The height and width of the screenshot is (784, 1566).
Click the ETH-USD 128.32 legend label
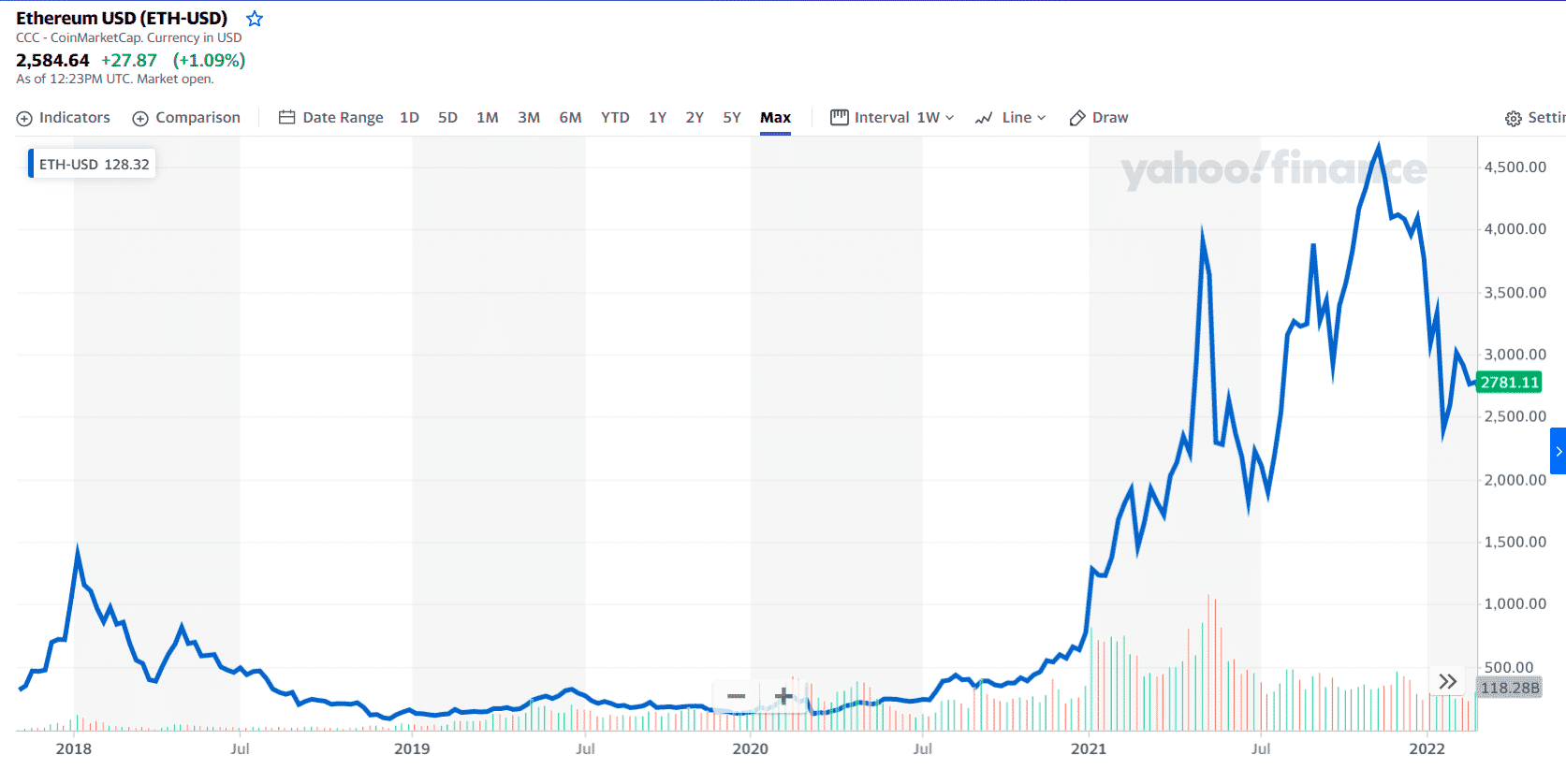click(x=93, y=165)
